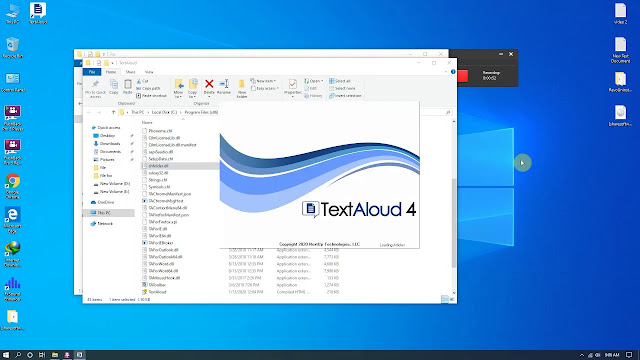Open New Text Document desktop icon

pyautogui.click(x=620, y=49)
